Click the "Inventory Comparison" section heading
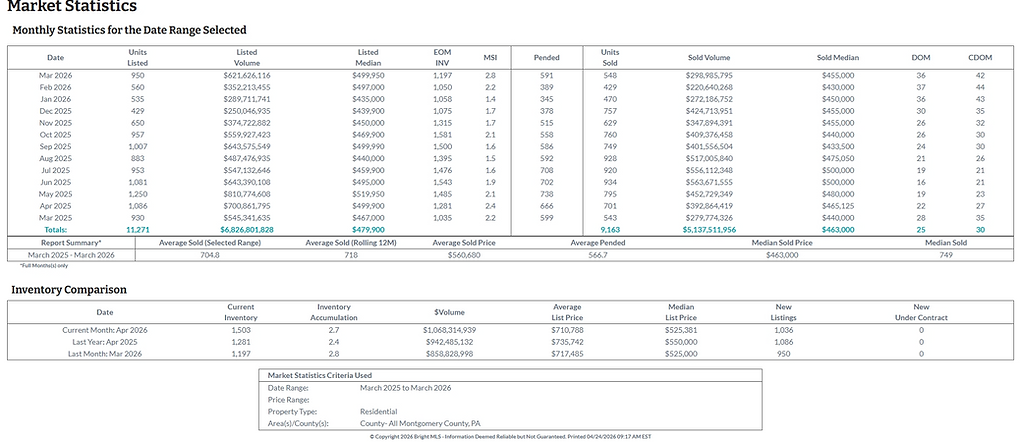The width and height of the screenshot is (1021, 442). tap(68, 290)
